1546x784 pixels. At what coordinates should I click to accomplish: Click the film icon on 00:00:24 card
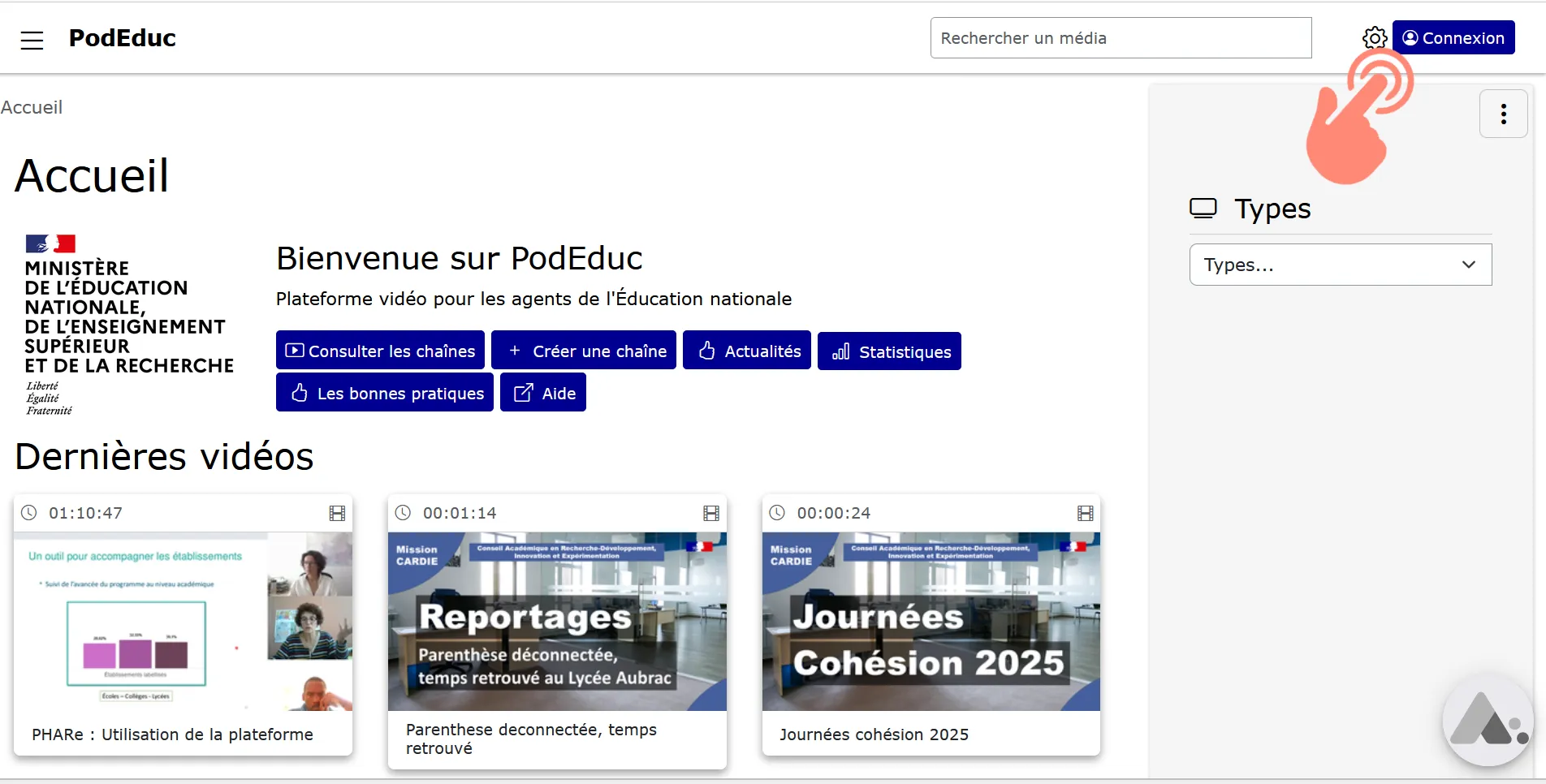click(x=1086, y=513)
